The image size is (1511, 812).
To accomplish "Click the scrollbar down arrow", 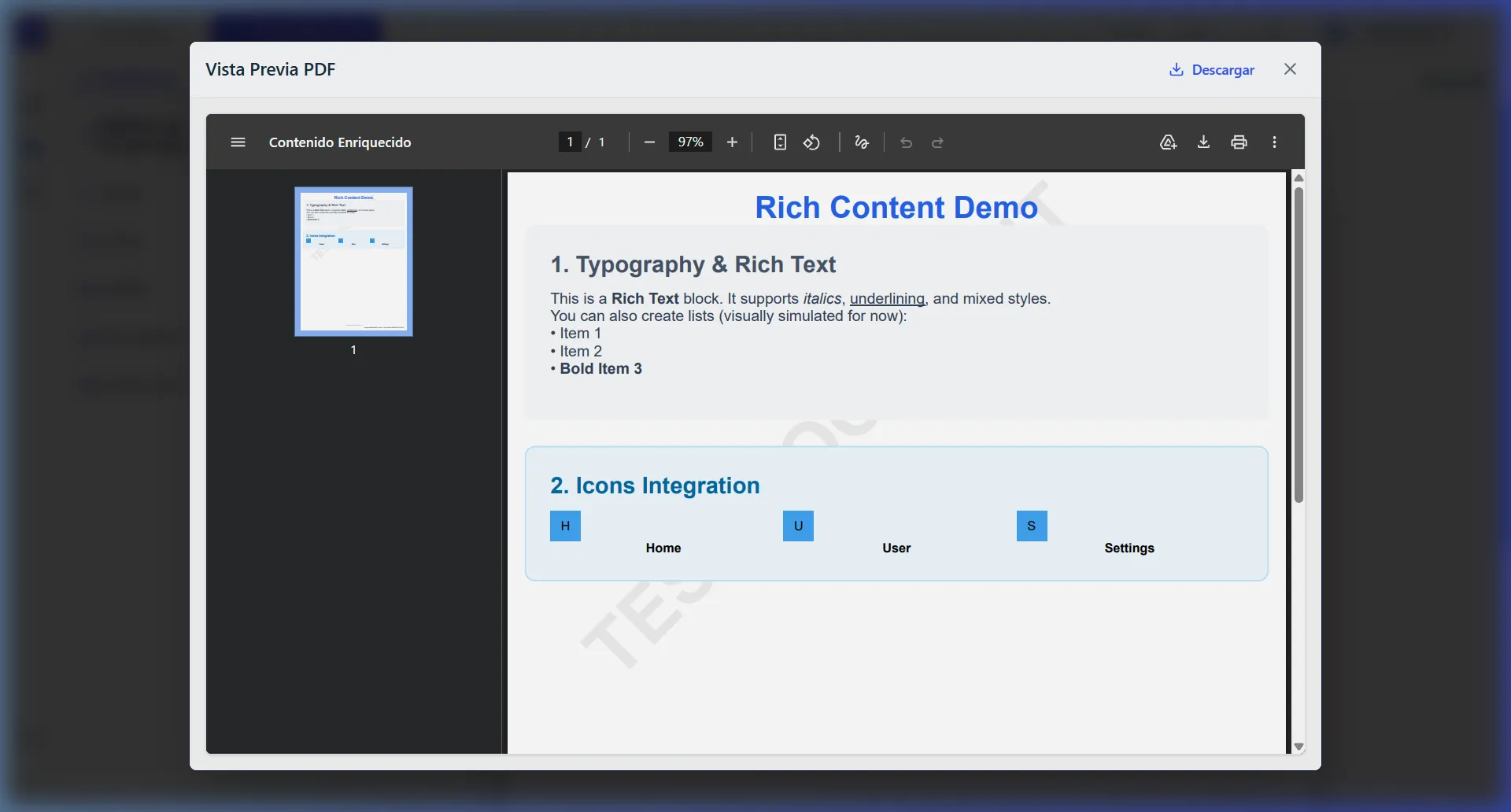I will (1299, 747).
